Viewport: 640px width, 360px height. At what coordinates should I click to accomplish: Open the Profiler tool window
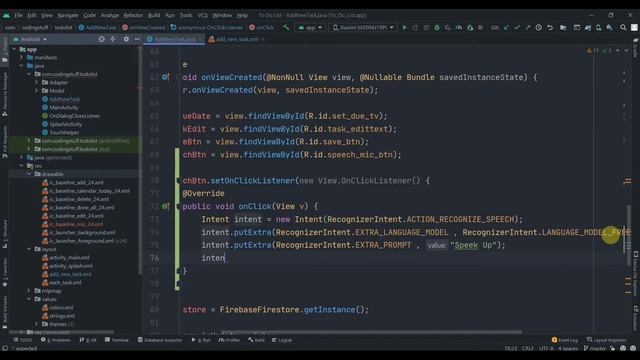[x=229, y=340]
